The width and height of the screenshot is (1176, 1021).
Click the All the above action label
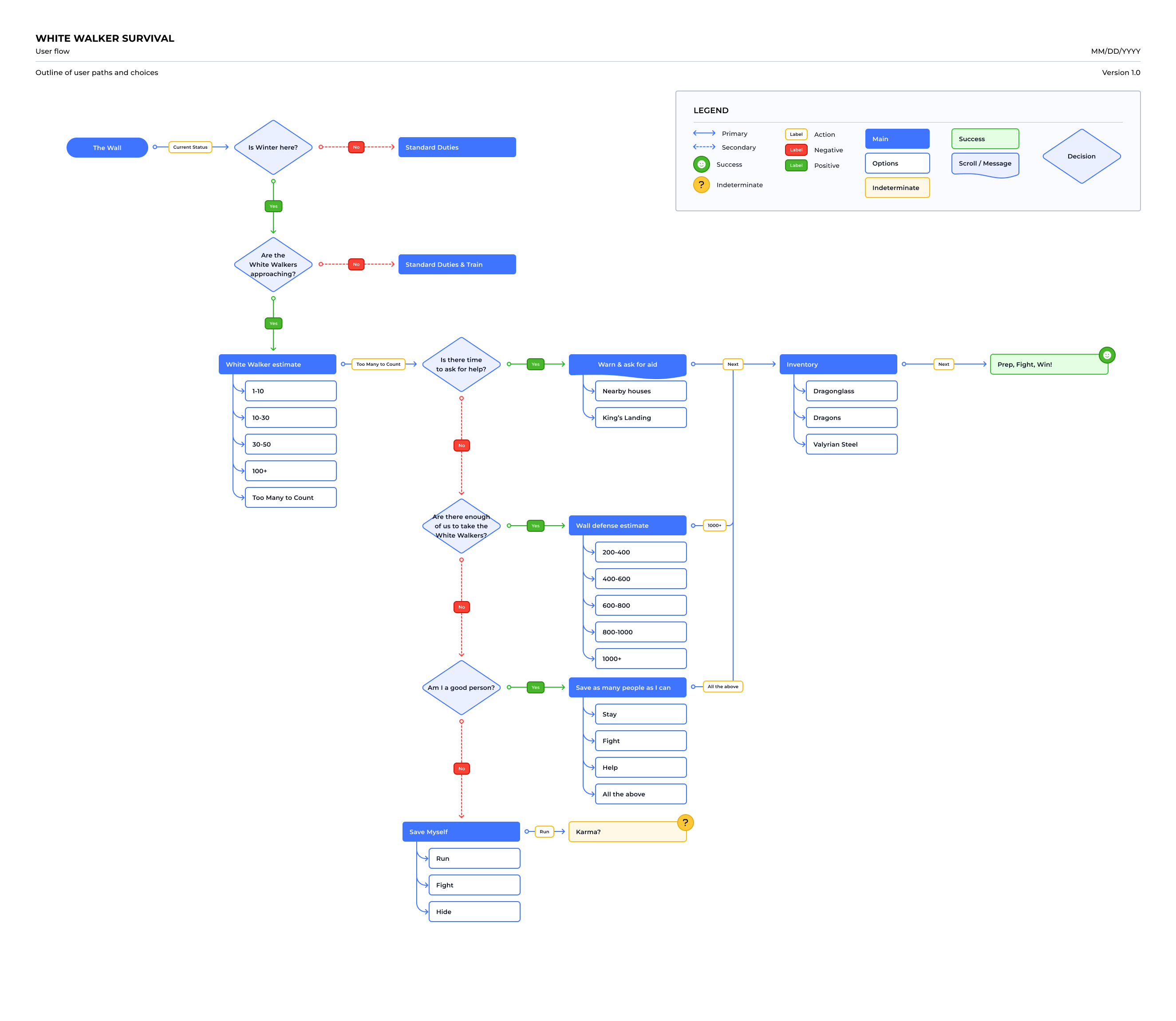tap(722, 687)
